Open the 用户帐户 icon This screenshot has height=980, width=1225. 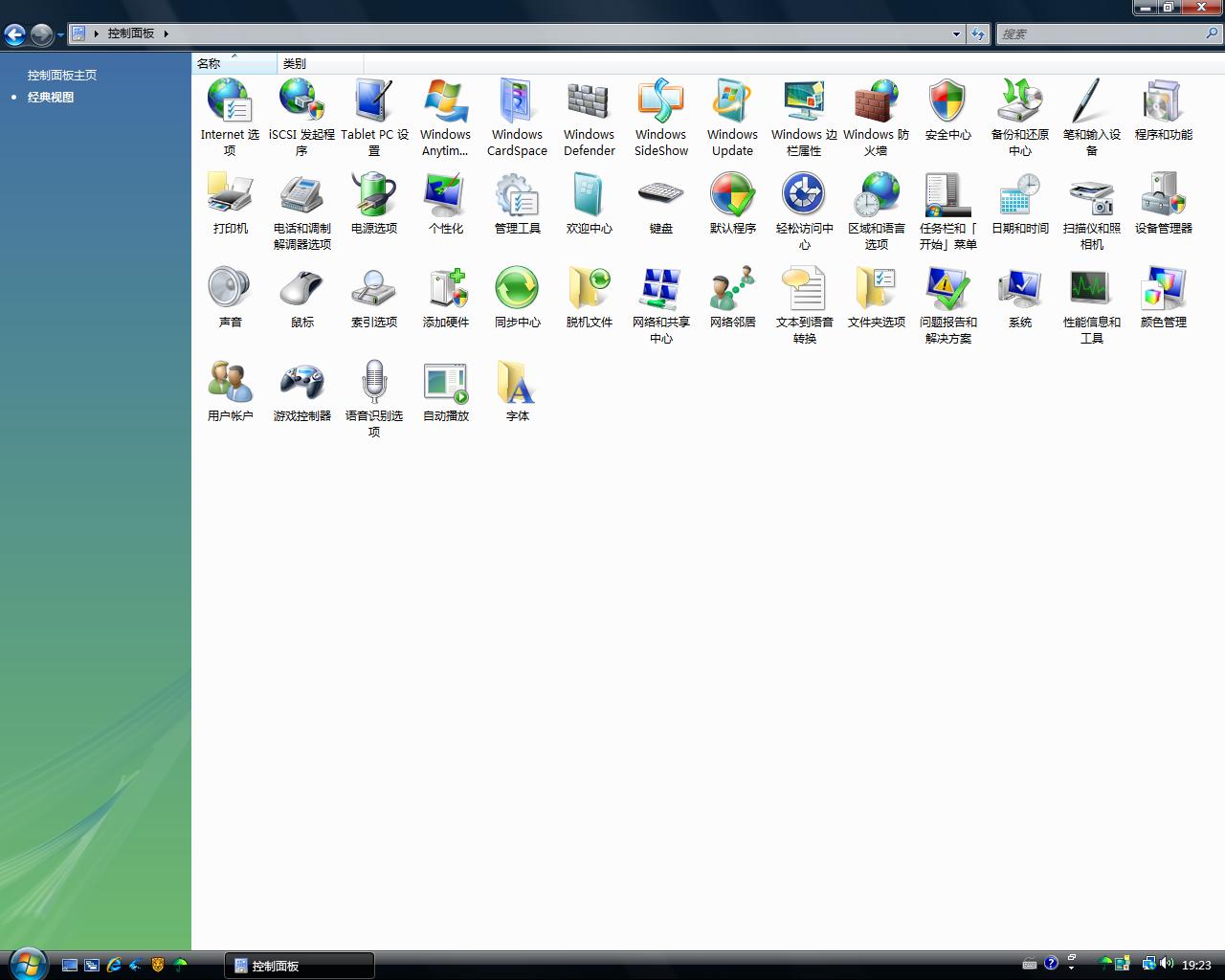[230, 383]
